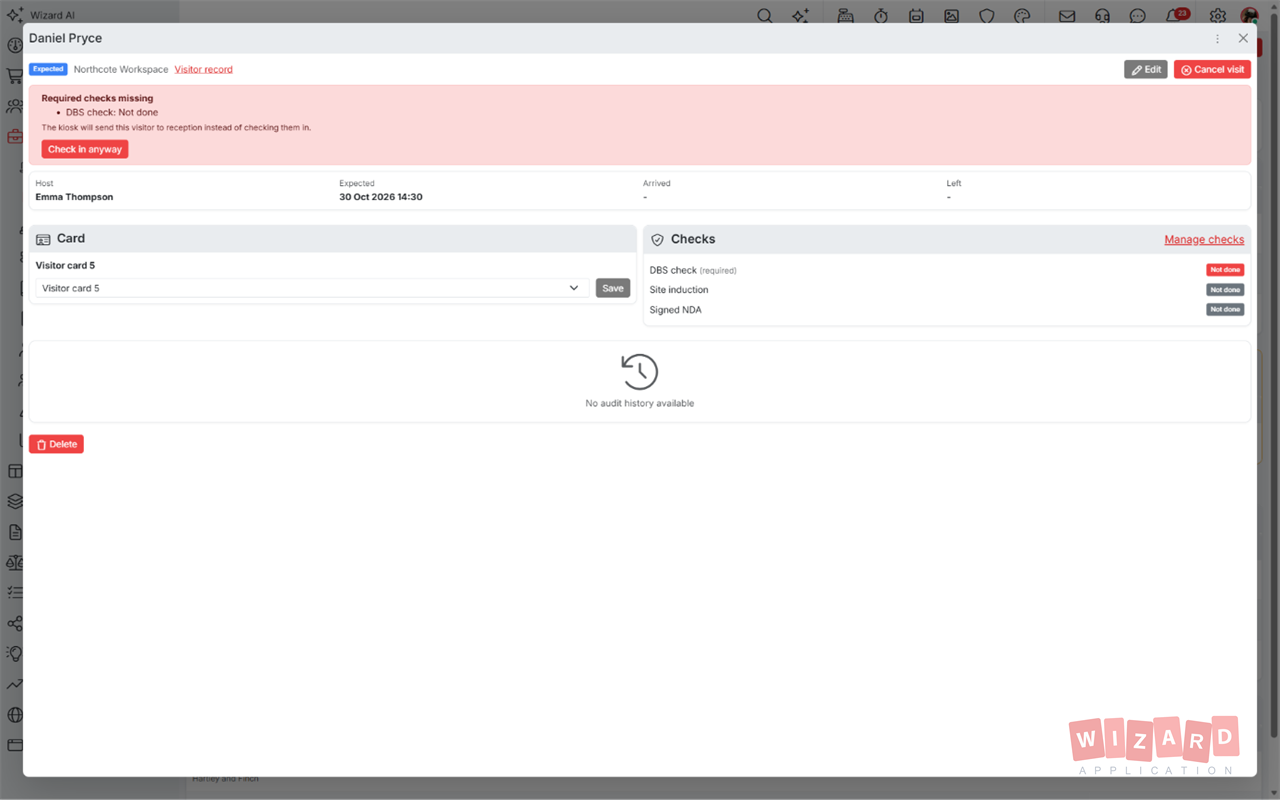The height and width of the screenshot is (800, 1280).
Task: Click Northcote Workspace text
Action: pyautogui.click(x=121, y=70)
